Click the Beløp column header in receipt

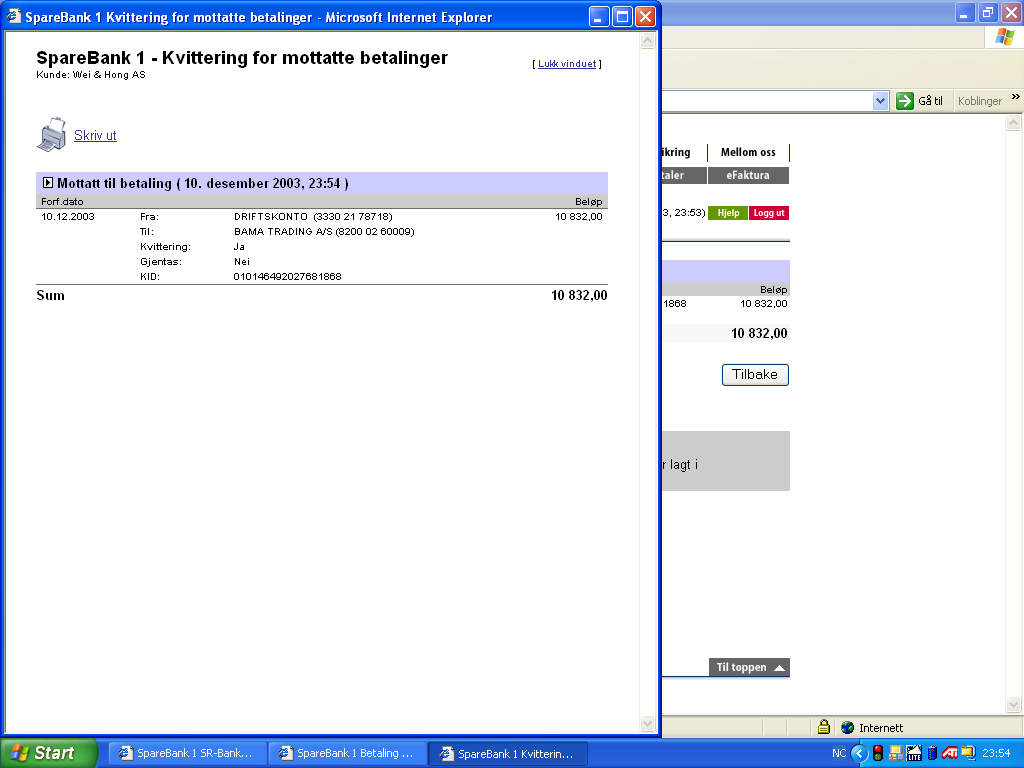pos(588,201)
